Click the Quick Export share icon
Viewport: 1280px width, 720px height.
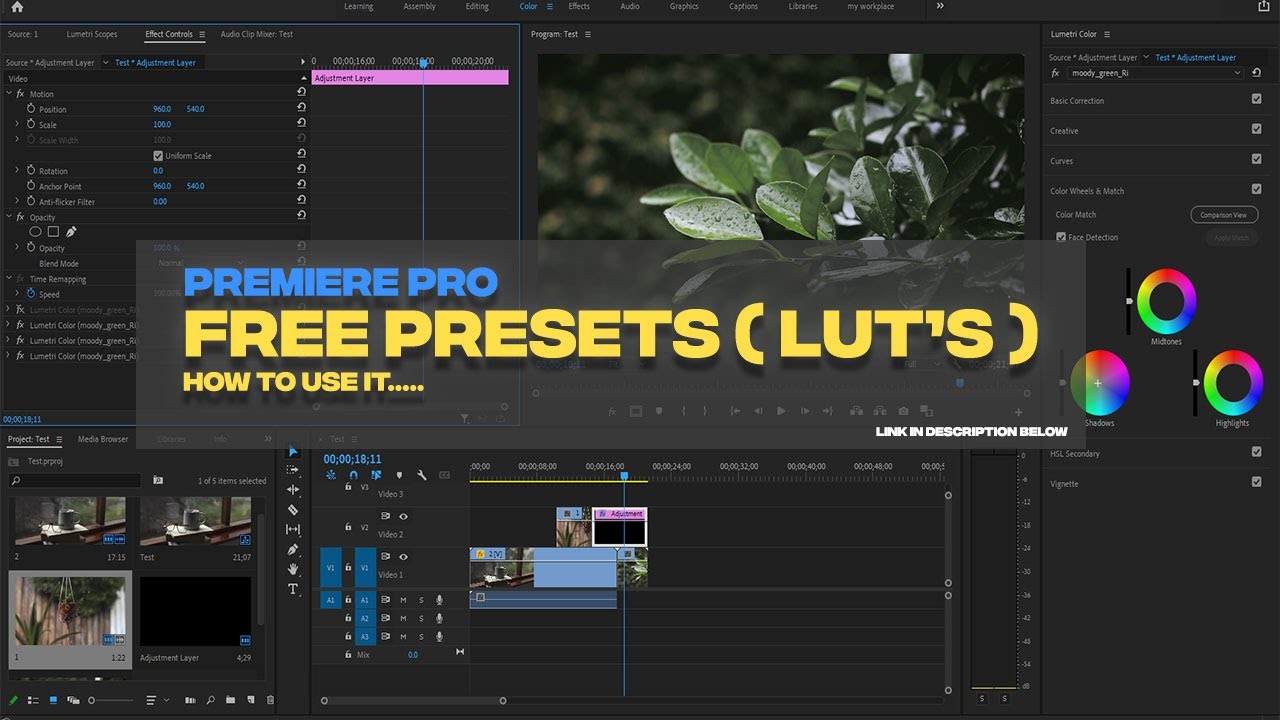click(1264, 6)
